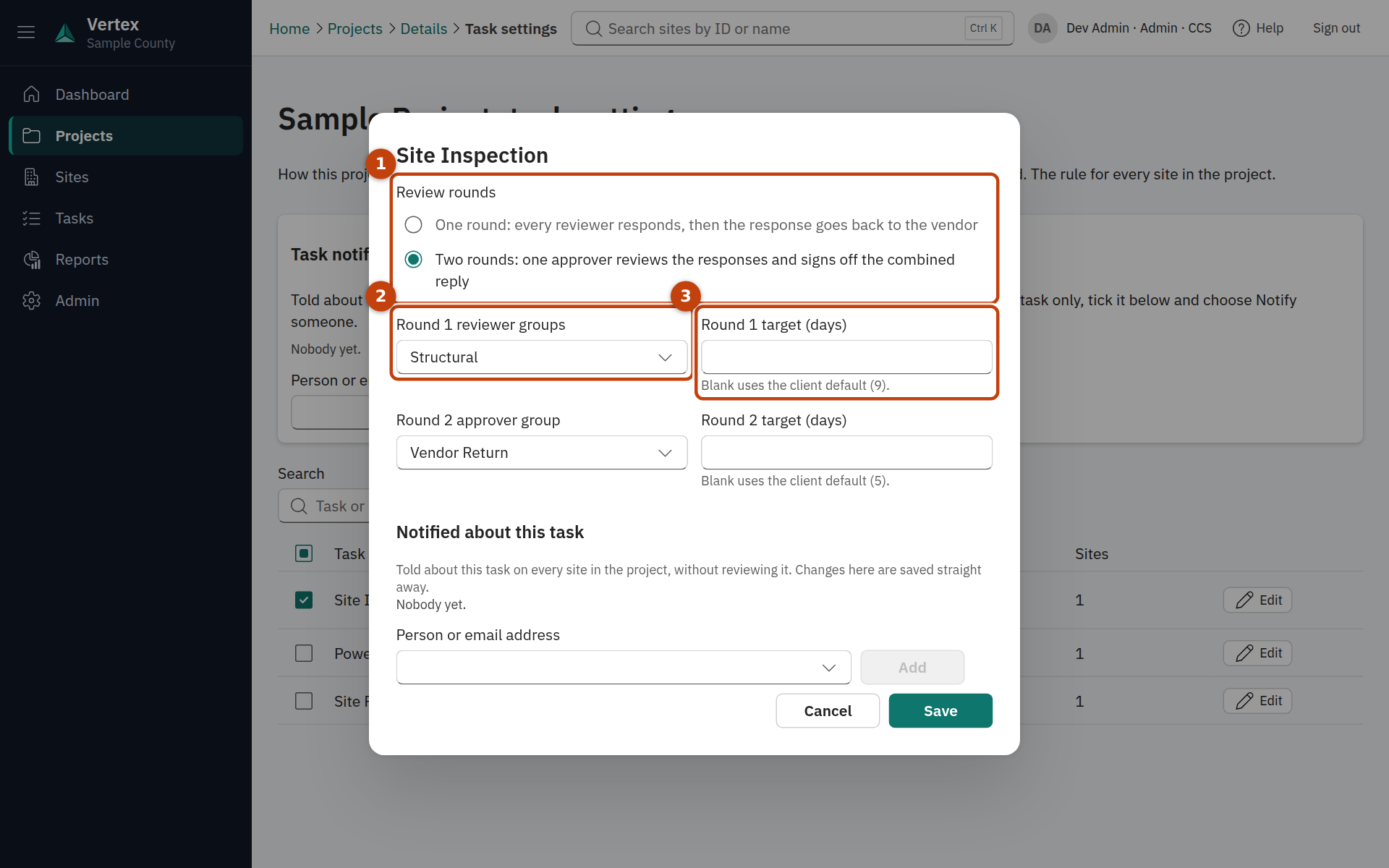Image resolution: width=1389 pixels, height=868 pixels.
Task: Select the One round review option
Action: pos(413,225)
